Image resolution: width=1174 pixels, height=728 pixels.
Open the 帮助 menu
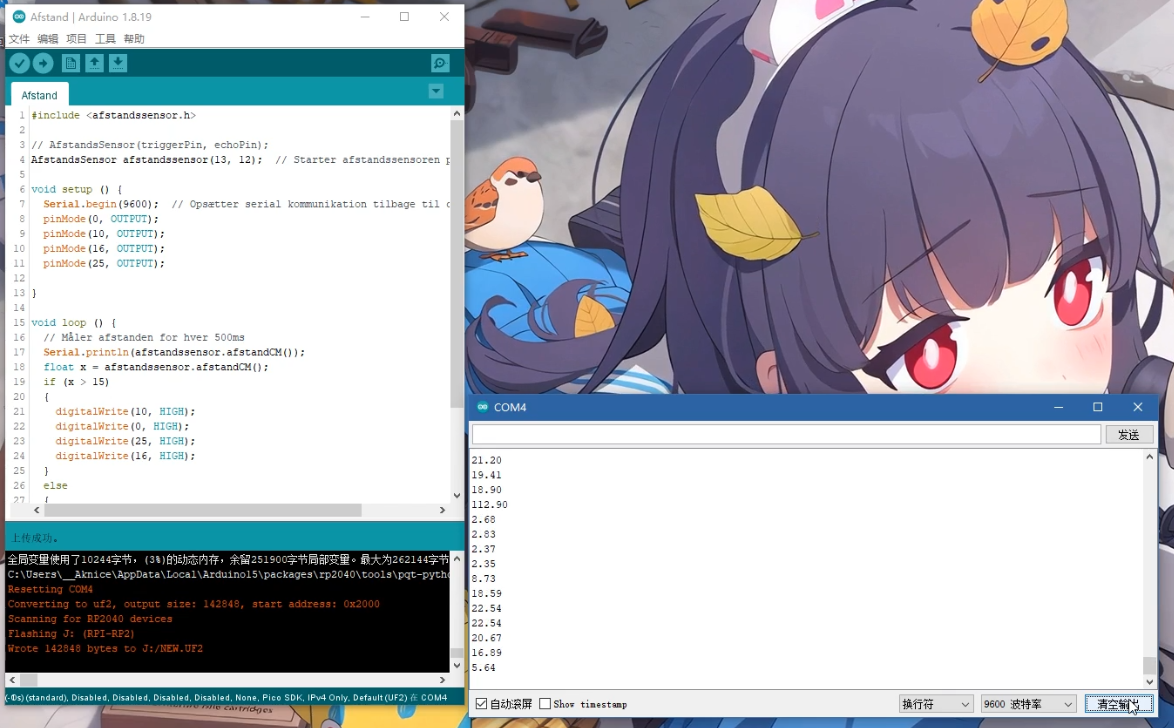point(134,39)
